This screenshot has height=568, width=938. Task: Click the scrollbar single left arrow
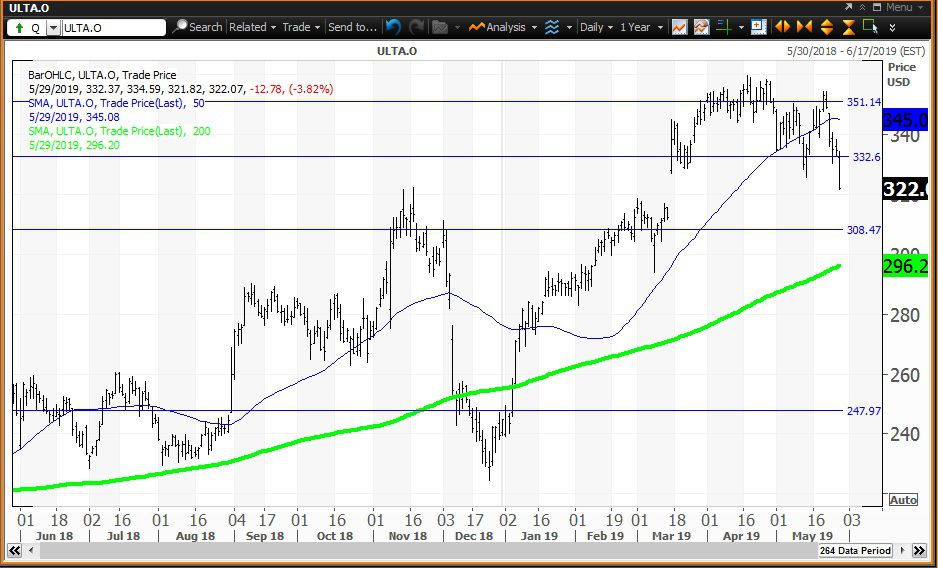(29, 550)
